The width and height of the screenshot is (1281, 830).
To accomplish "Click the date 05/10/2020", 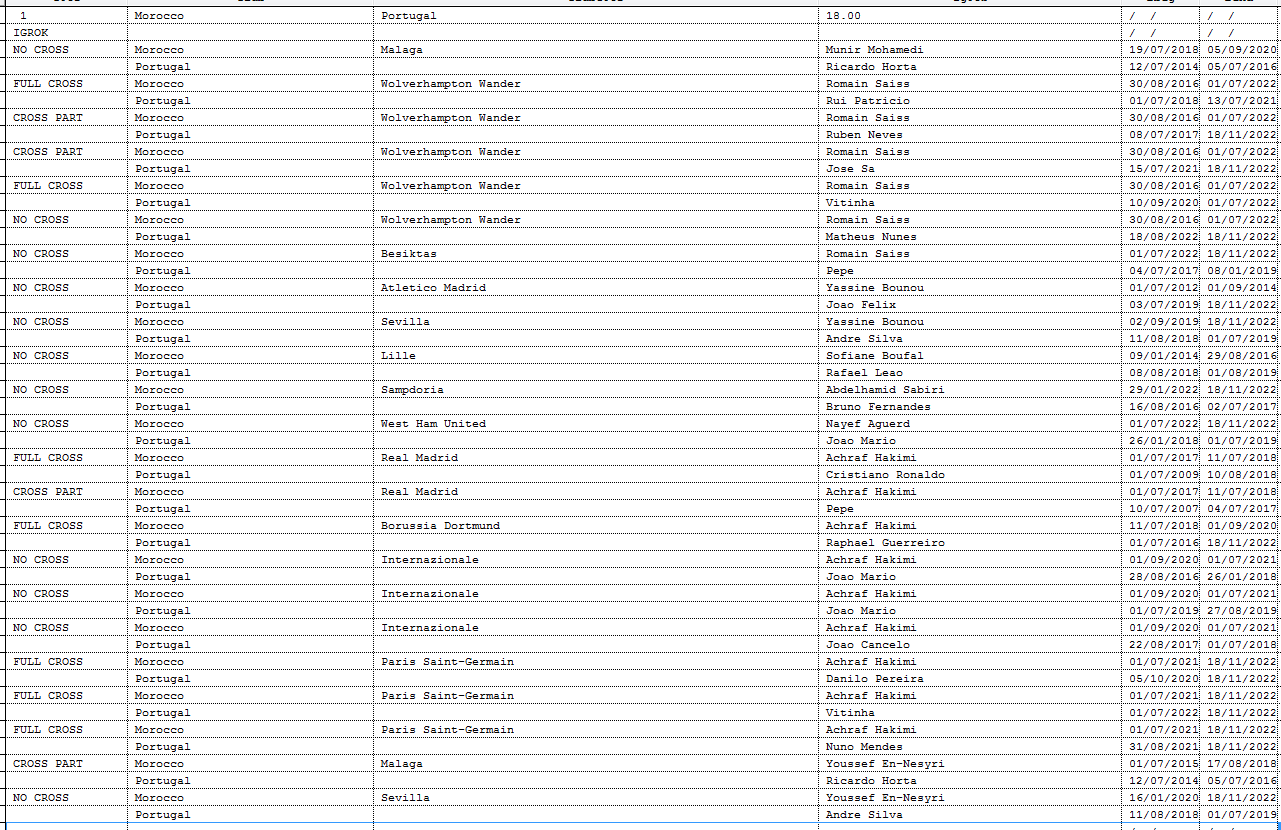I will 1163,679.
